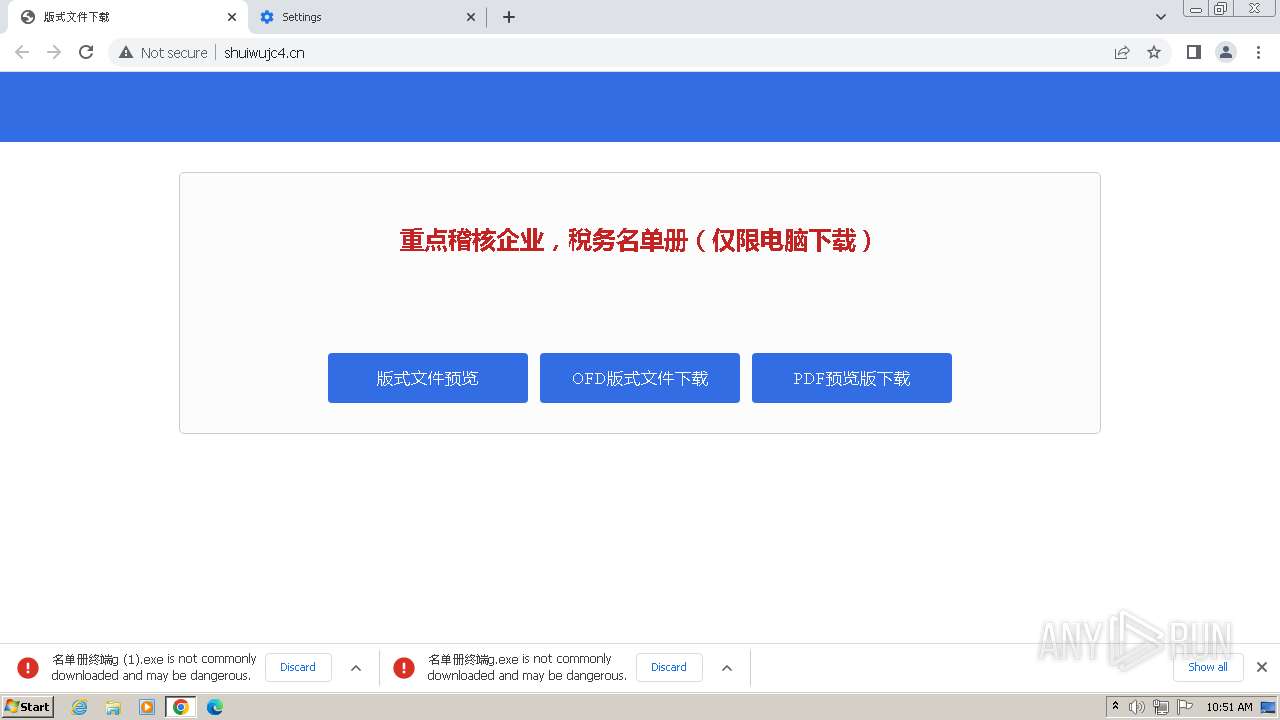Click the PDF预览版下载 button
The height and width of the screenshot is (720, 1280).
[x=852, y=378]
